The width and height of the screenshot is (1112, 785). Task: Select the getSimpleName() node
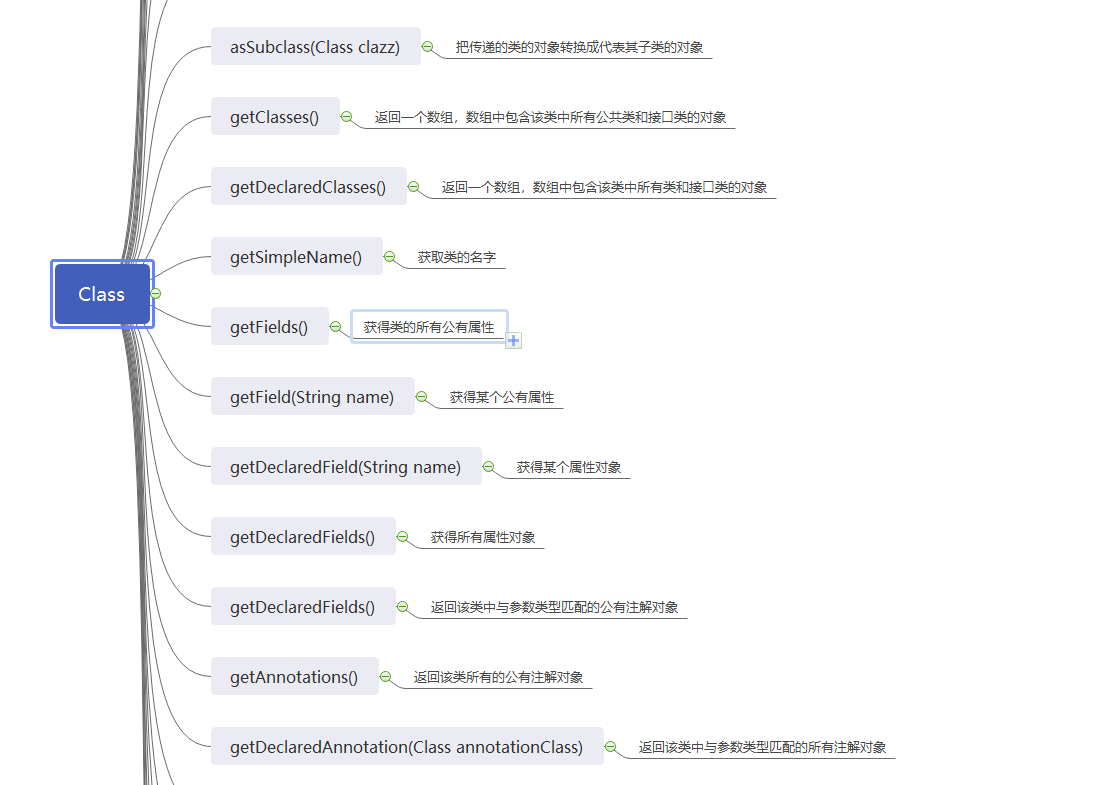pos(296,257)
